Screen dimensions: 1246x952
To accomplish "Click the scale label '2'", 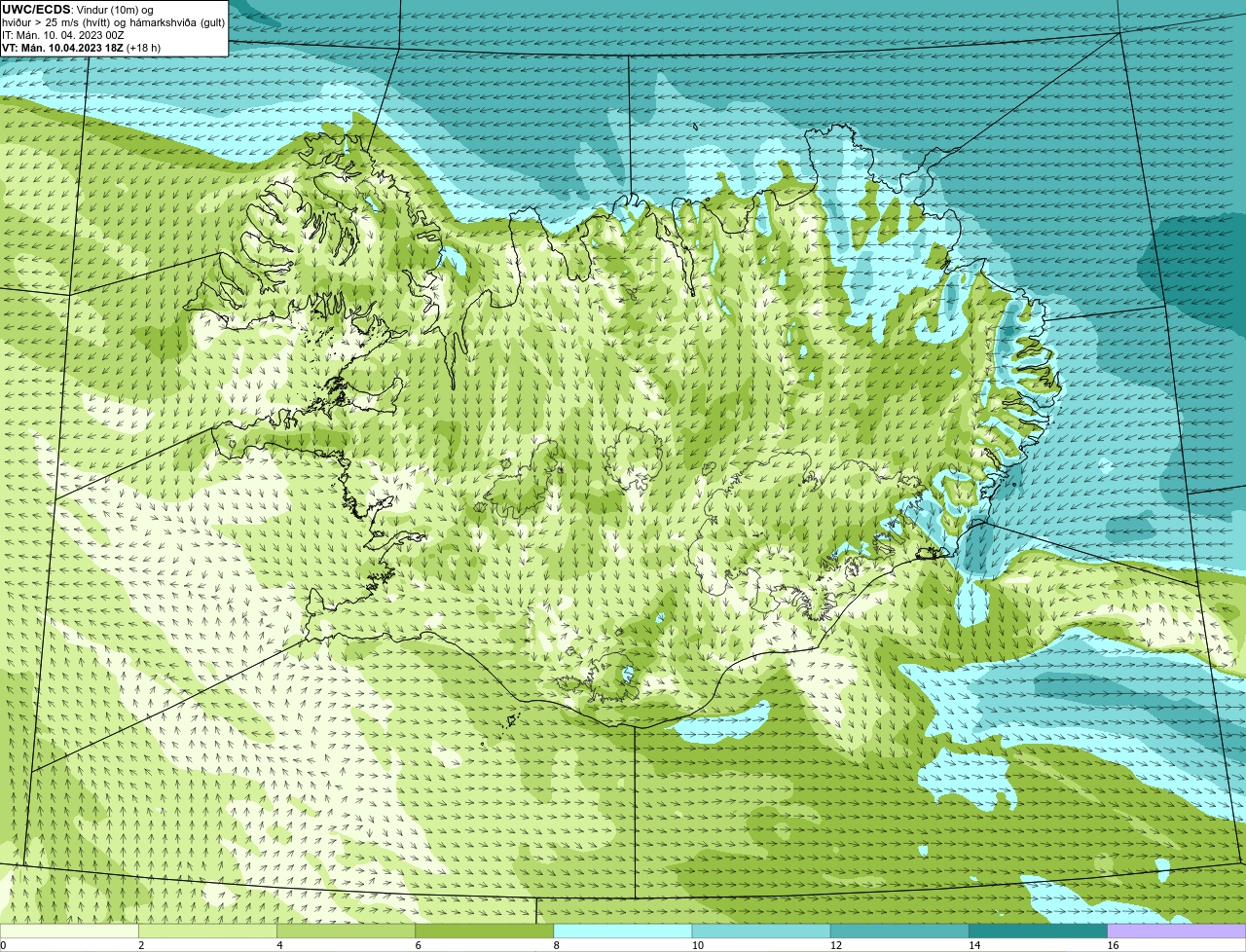I will point(141,945).
